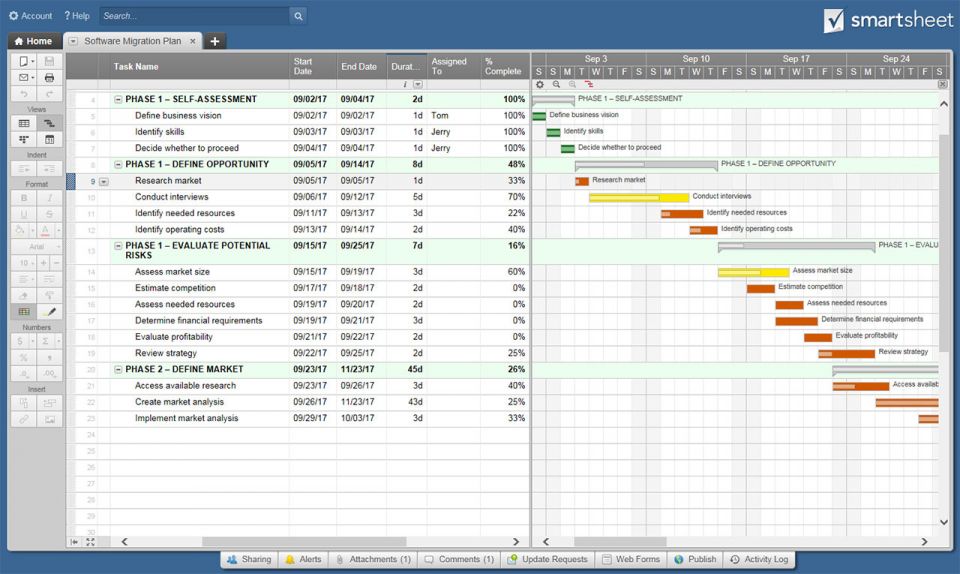This screenshot has height=574, width=960.
Task: Open the Home tab
Action: [x=32, y=41]
